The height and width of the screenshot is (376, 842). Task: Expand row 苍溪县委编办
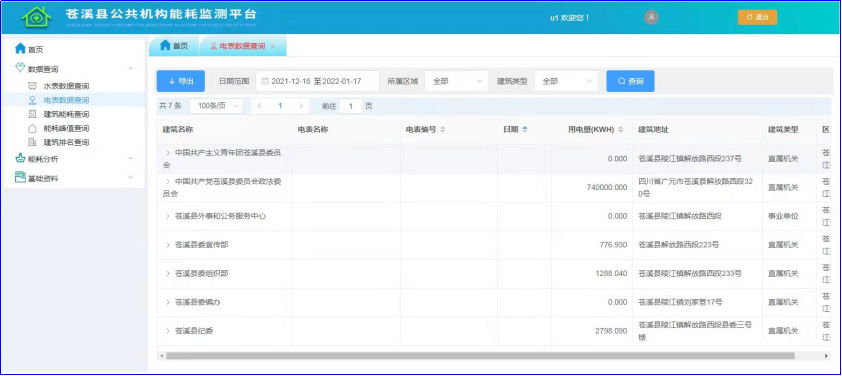click(168, 302)
